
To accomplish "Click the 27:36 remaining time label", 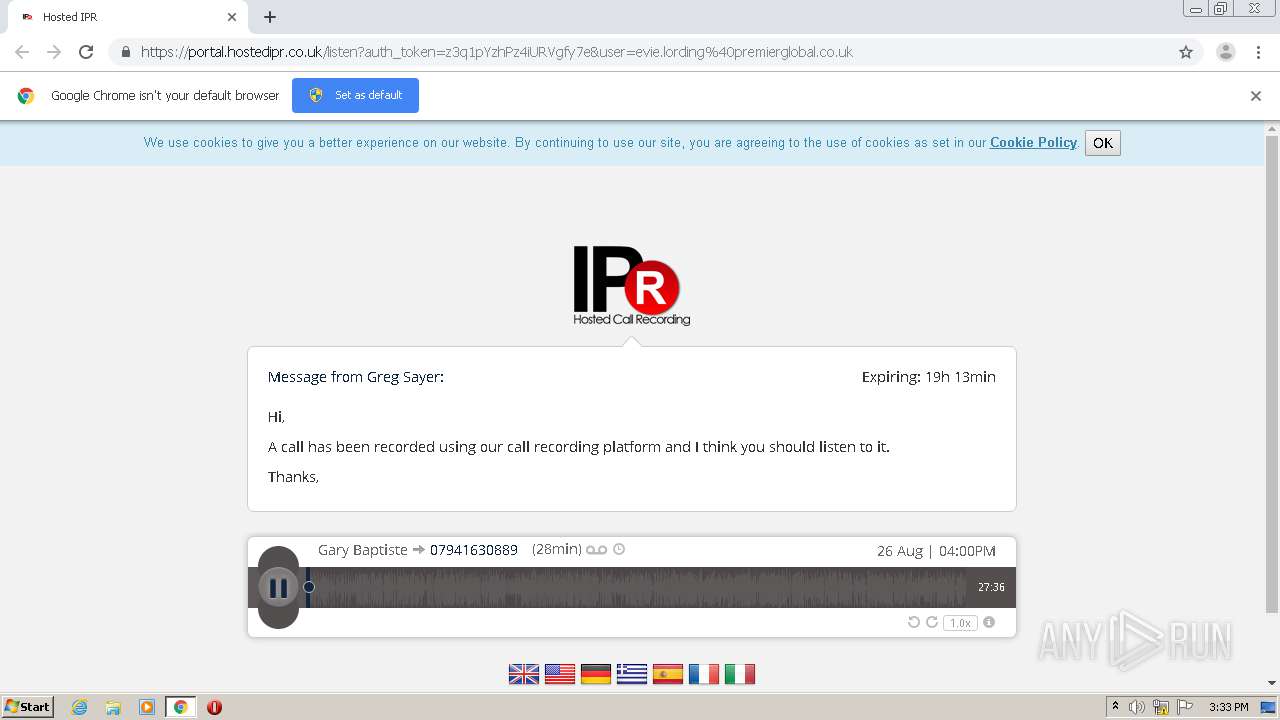I will 991,588.
